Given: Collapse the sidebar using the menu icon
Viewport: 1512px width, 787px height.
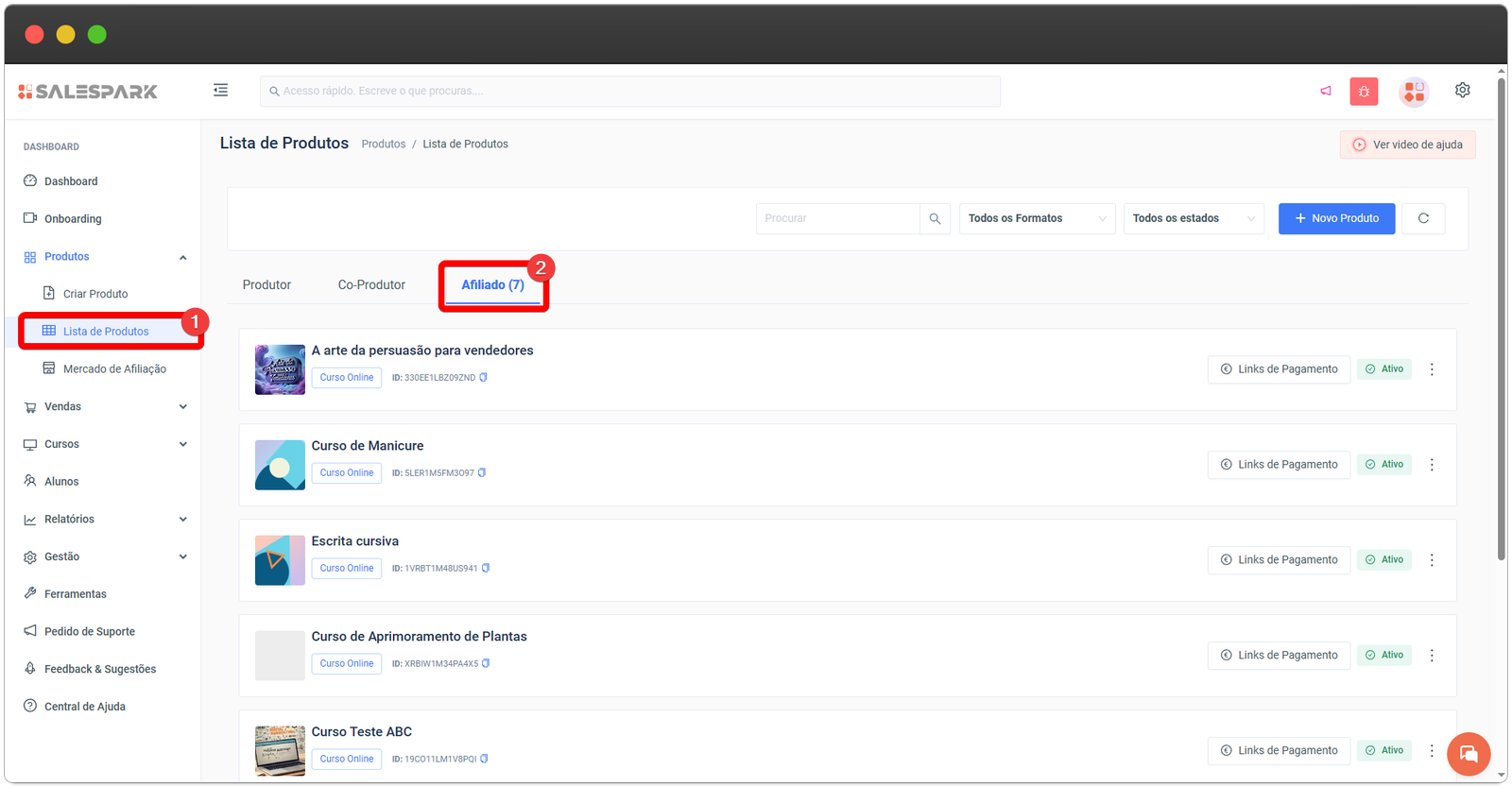Looking at the screenshot, I should point(220,90).
